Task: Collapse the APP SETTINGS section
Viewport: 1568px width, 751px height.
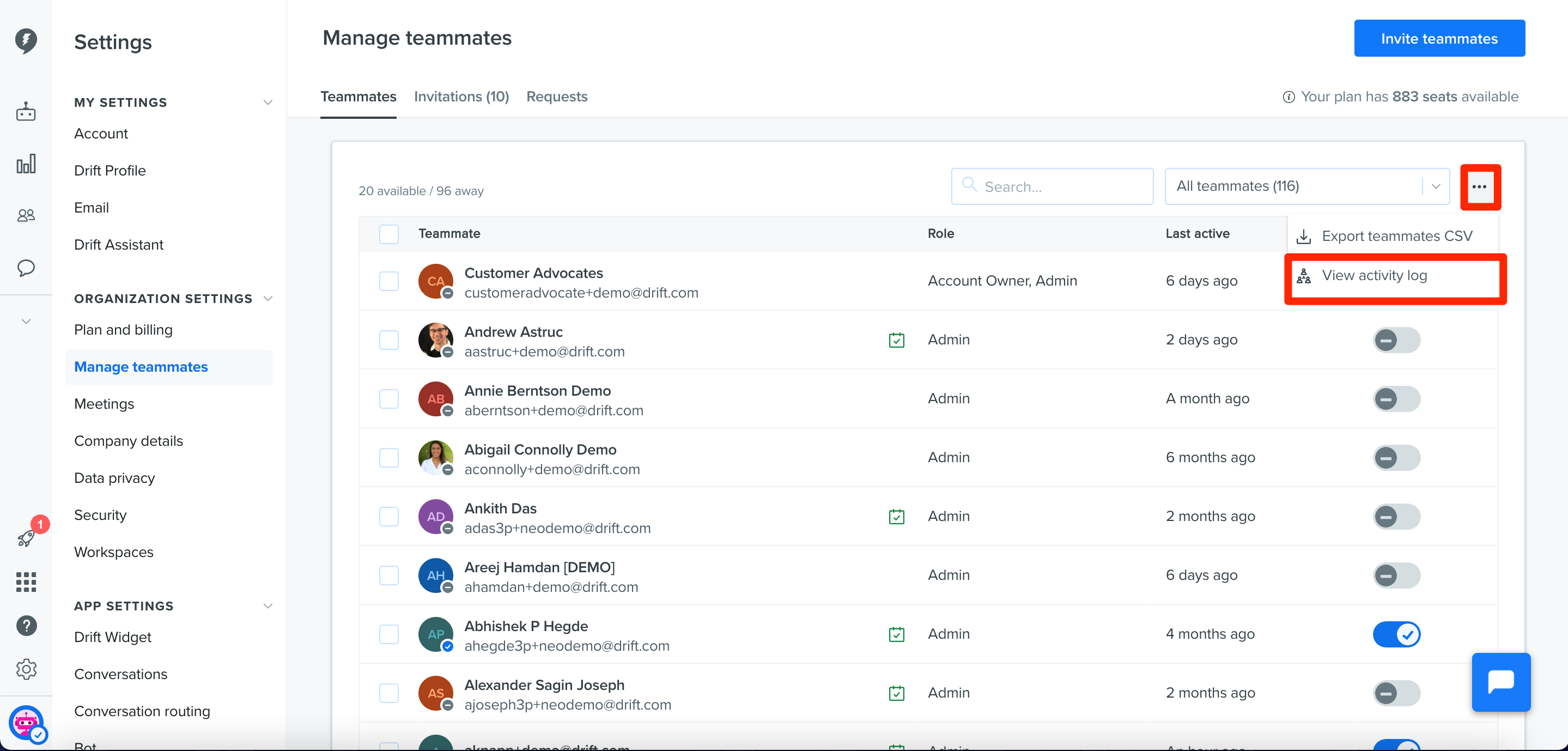Action: click(x=267, y=606)
